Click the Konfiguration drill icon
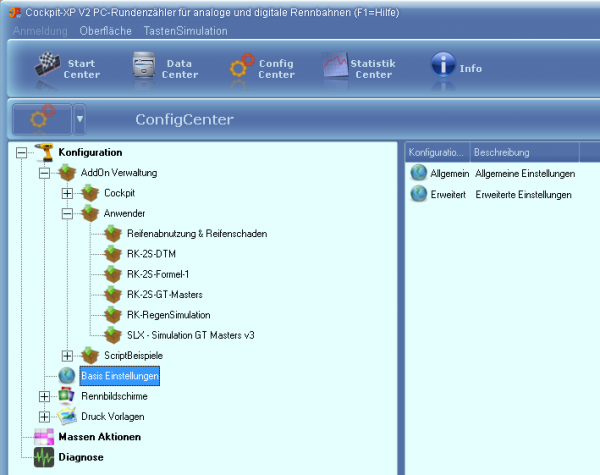This screenshot has width=600, height=475. click(44, 152)
